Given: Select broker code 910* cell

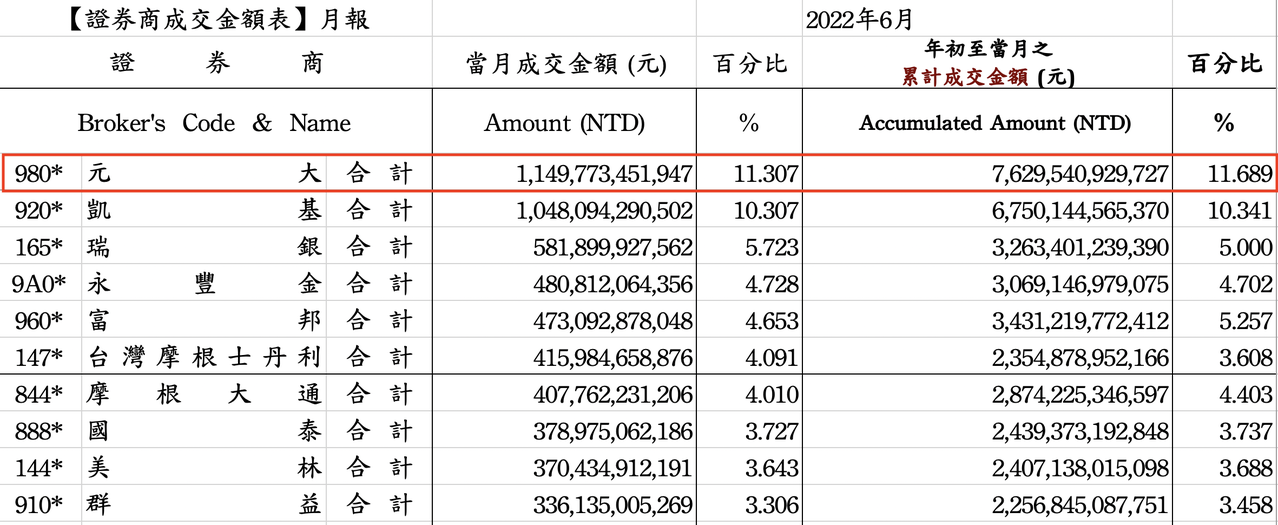Looking at the screenshot, I should coord(39,504).
